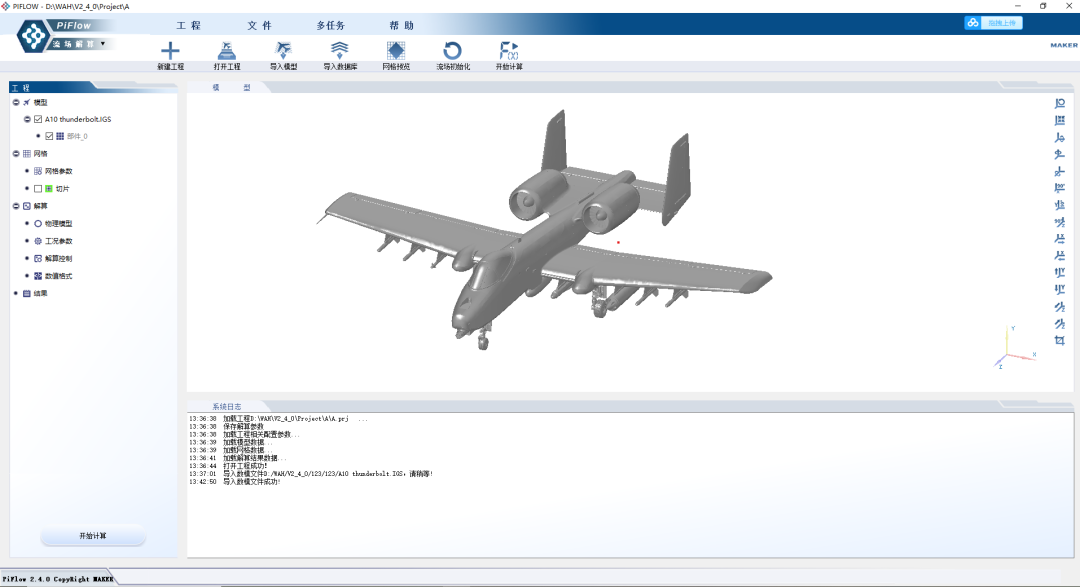The image size is (1080, 587).
Task: Enable the 切片 slice checkbox
Action: [x=38, y=189]
